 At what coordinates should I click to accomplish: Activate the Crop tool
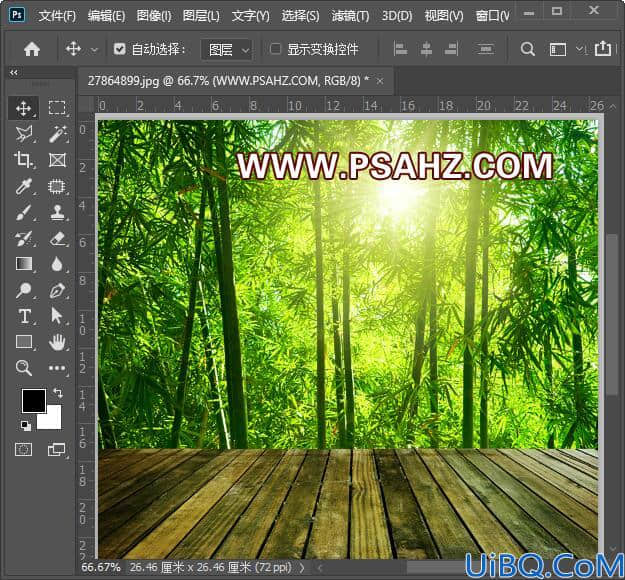tap(24, 160)
